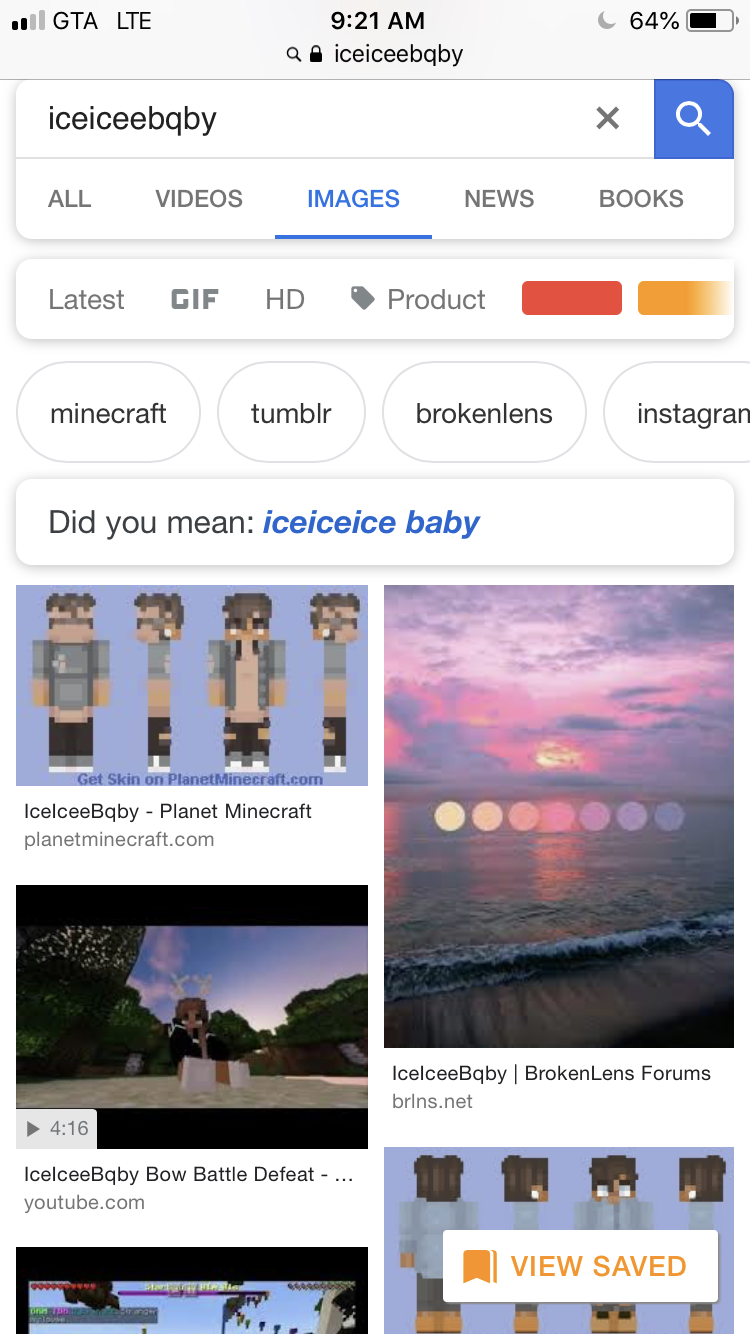
Task: Tap the lock icon in address bar
Action: pos(316,54)
